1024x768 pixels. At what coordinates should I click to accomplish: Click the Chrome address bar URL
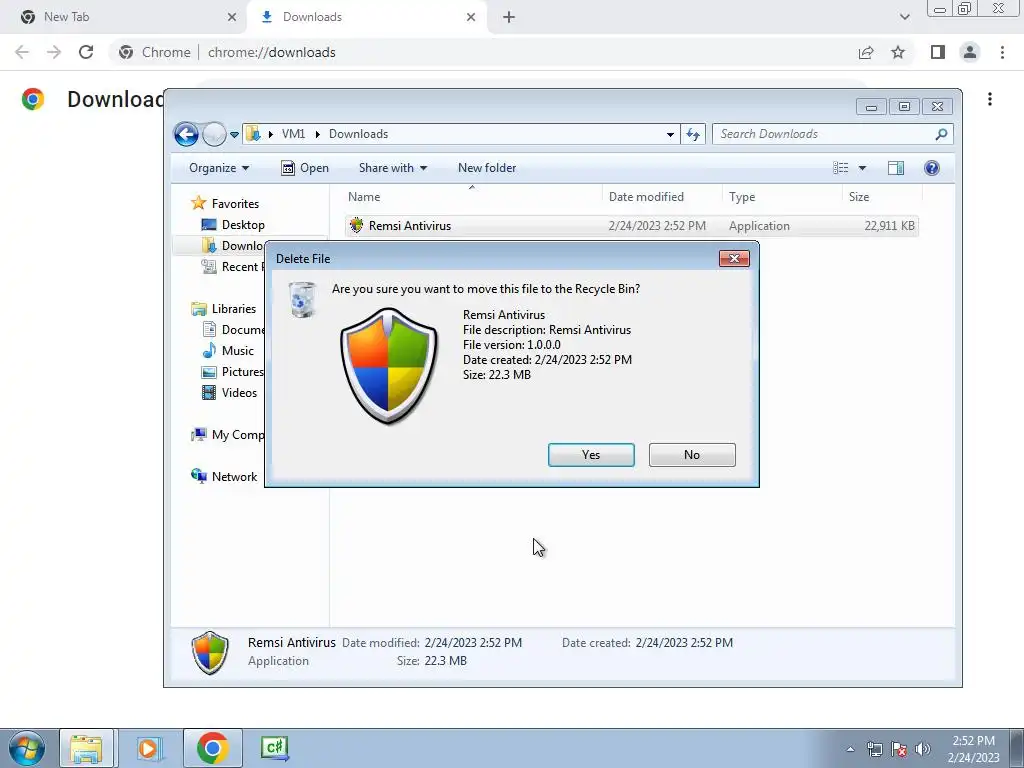pos(272,52)
